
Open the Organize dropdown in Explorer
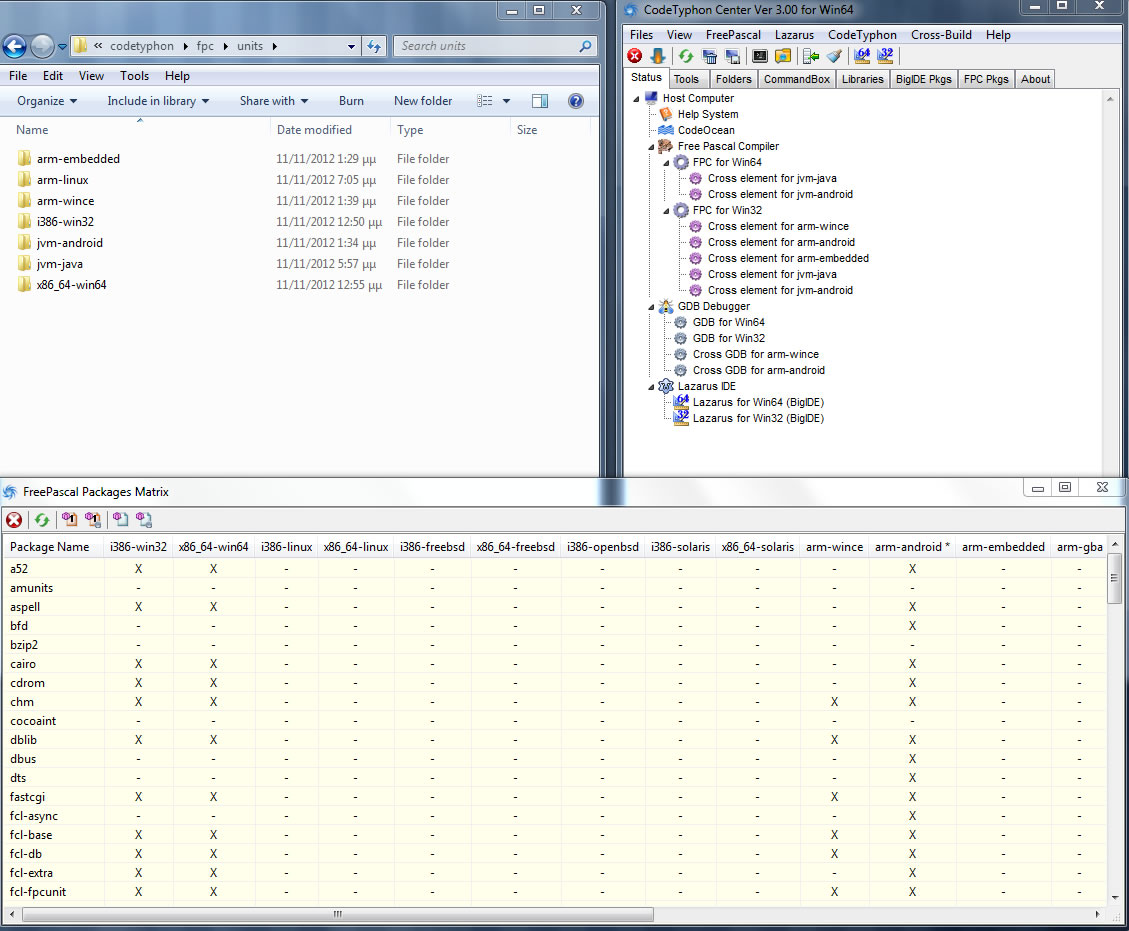(x=47, y=101)
